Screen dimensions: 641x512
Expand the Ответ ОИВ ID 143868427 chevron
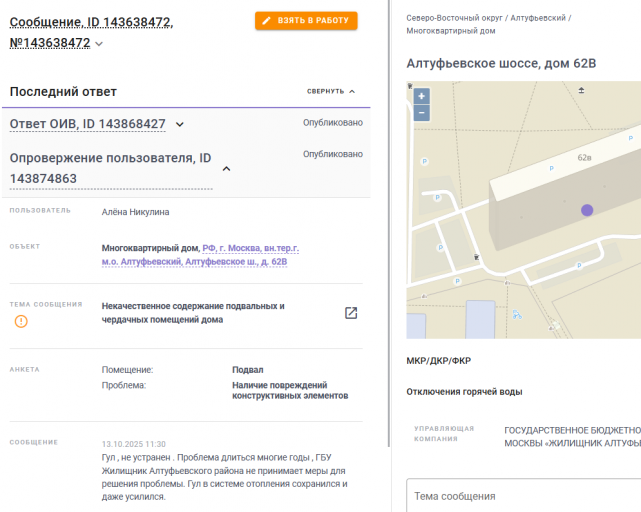click(180, 124)
